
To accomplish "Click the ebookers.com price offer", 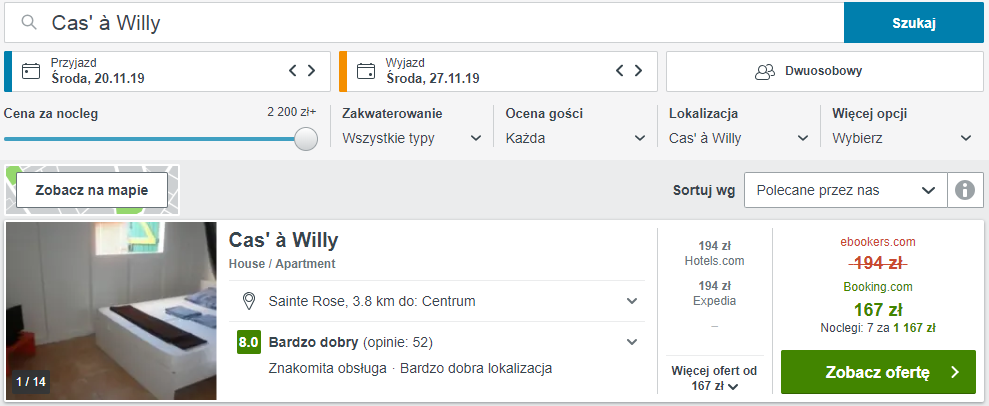I will click(x=877, y=252).
